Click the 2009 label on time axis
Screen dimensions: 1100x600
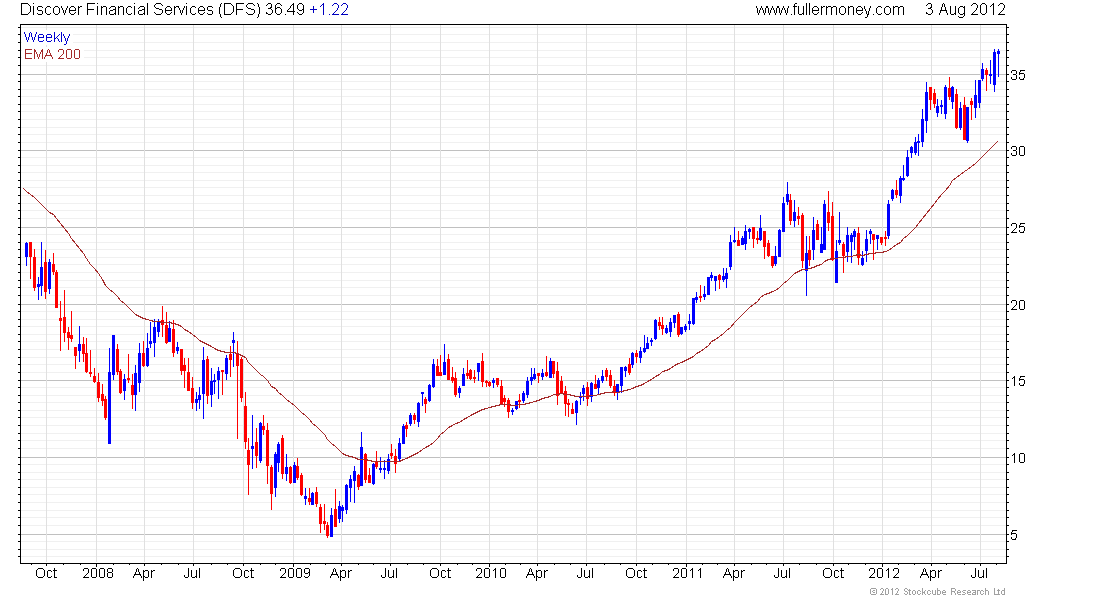point(293,574)
